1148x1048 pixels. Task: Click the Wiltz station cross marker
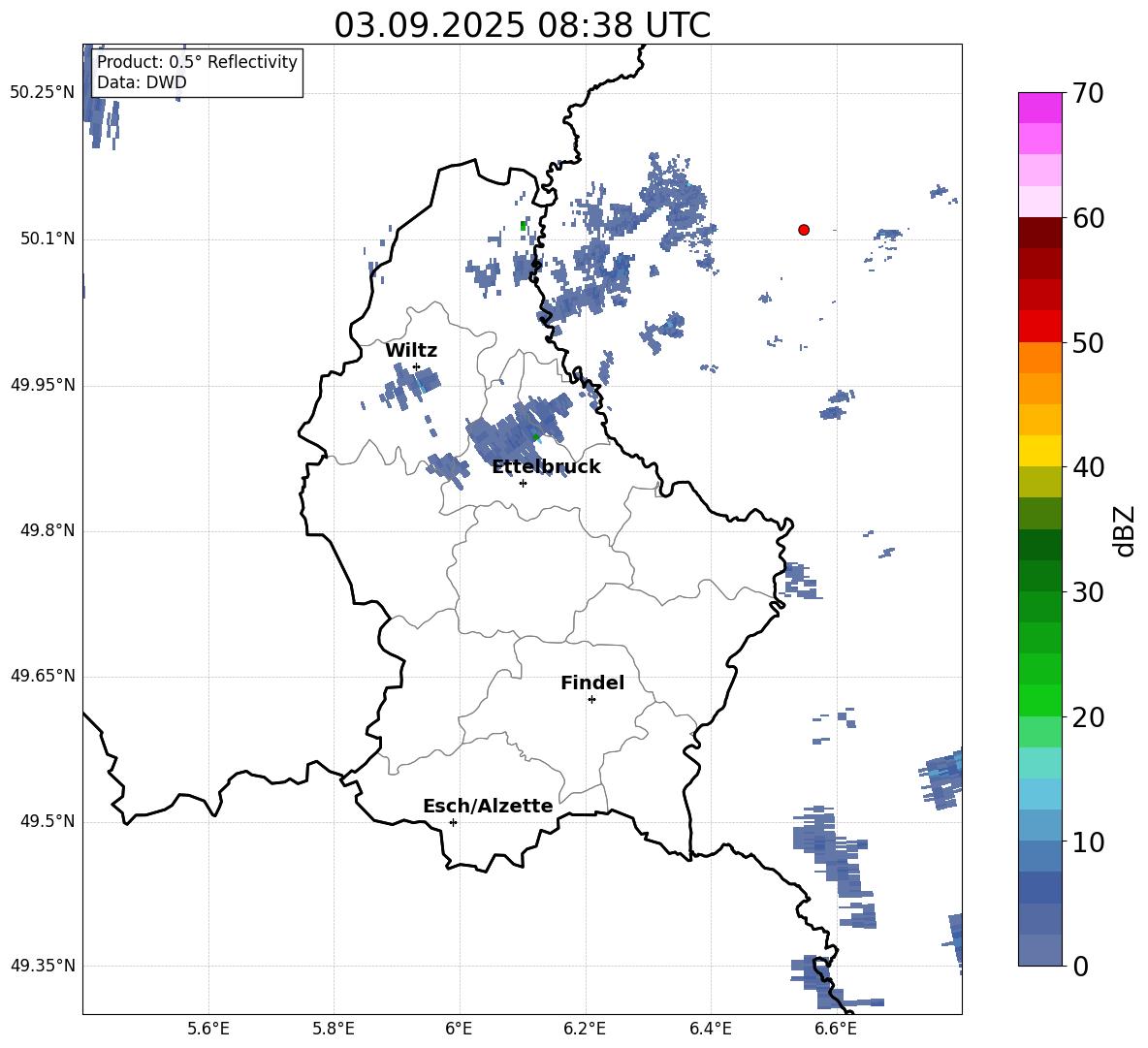(x=416, y=367)
